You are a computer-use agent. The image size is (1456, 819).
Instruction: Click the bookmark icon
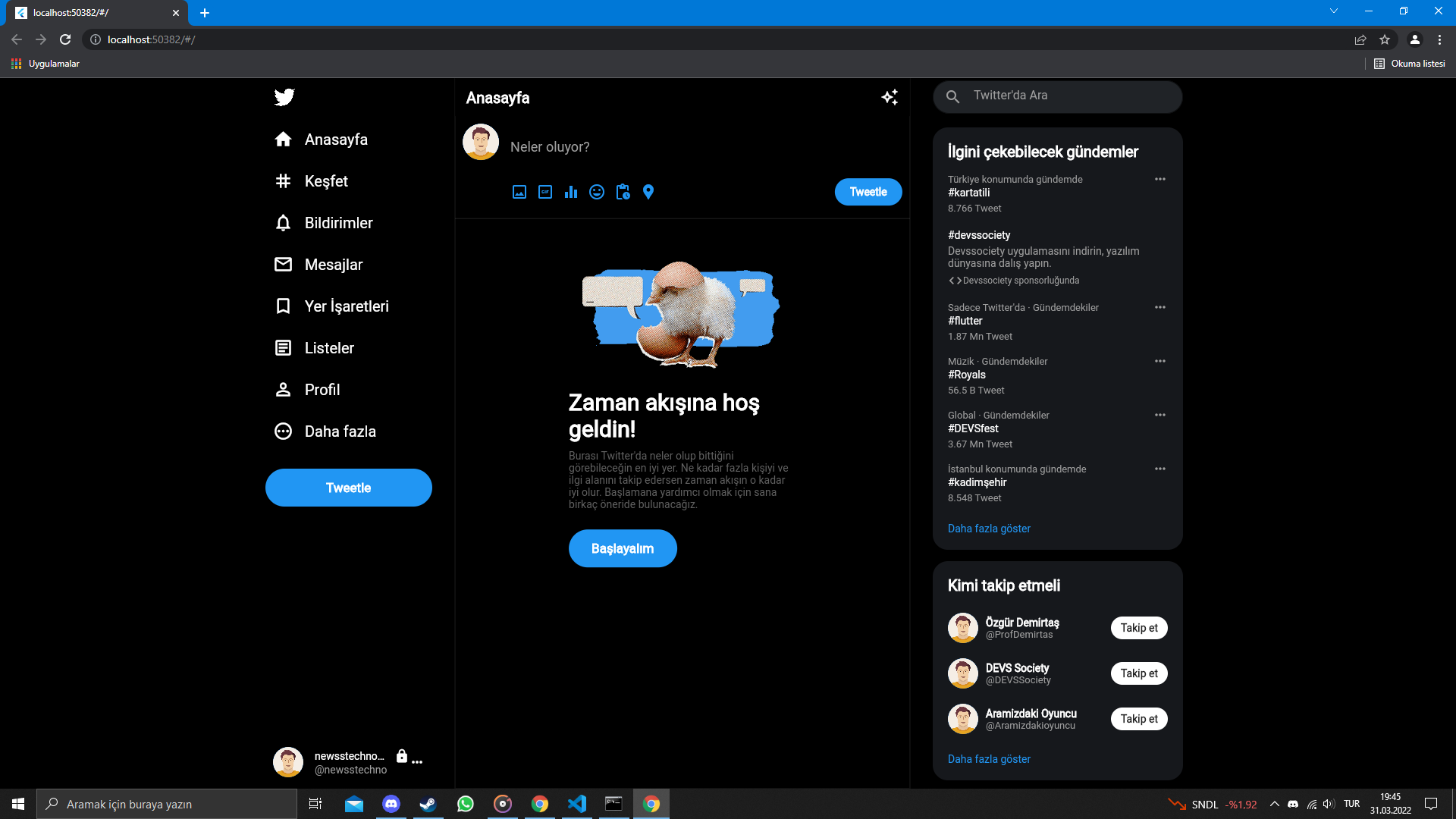(x=283, y=306)
